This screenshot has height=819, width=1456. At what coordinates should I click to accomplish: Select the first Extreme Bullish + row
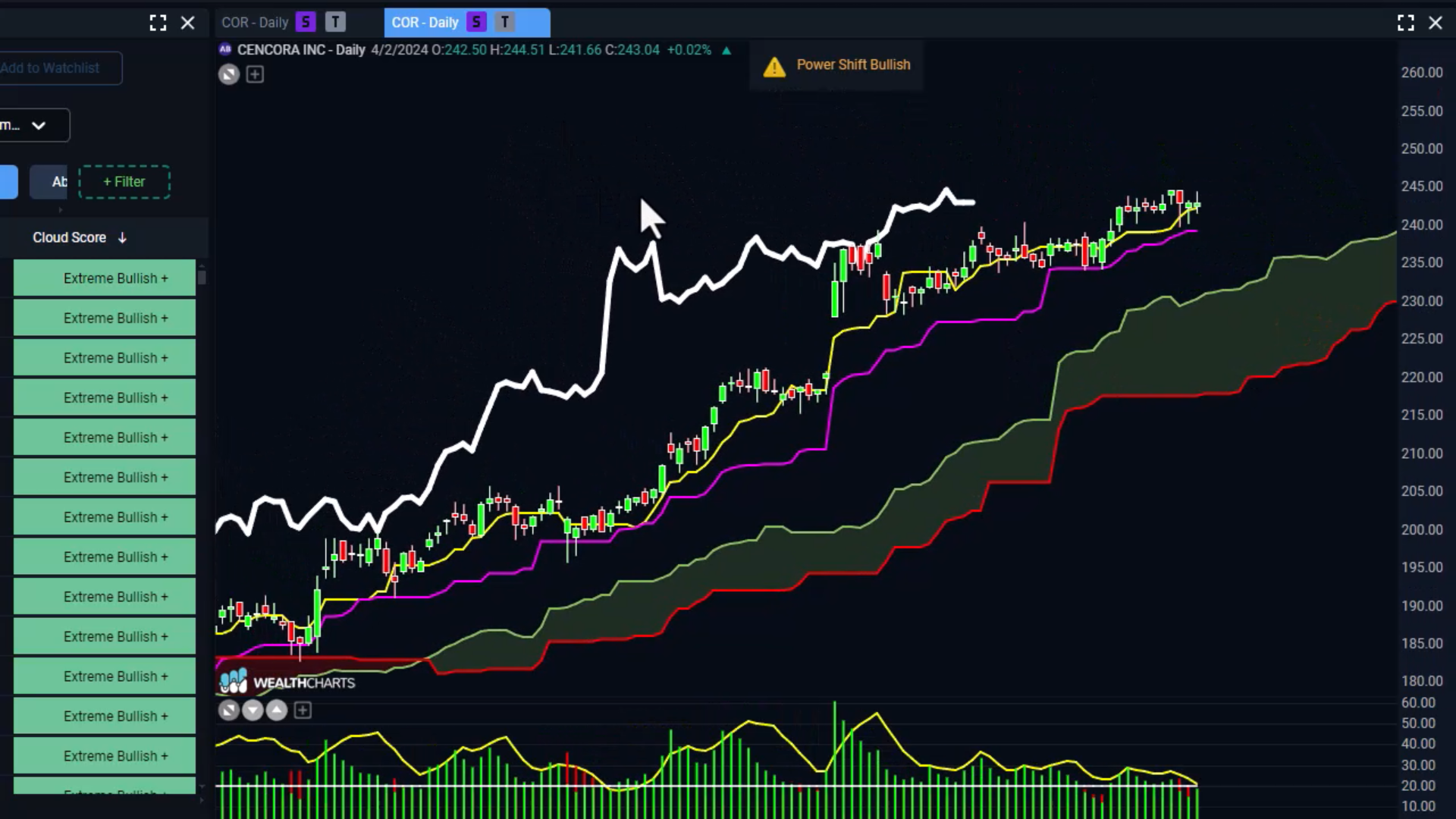point(105,278)
